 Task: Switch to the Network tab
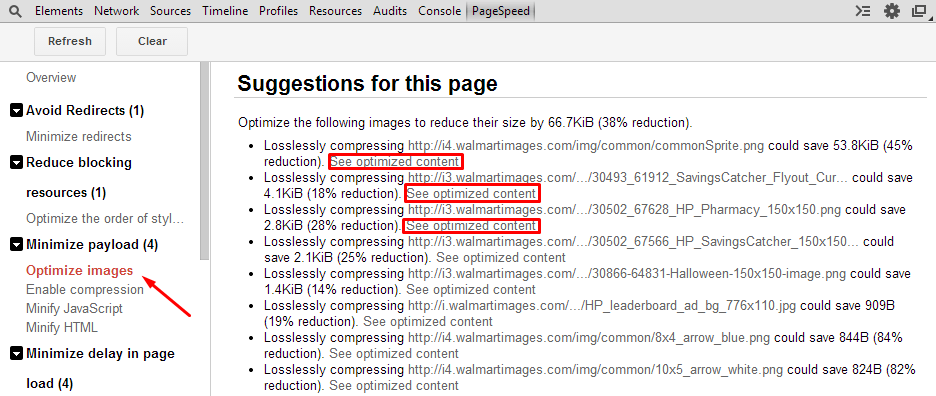click(x=116, y=11)
